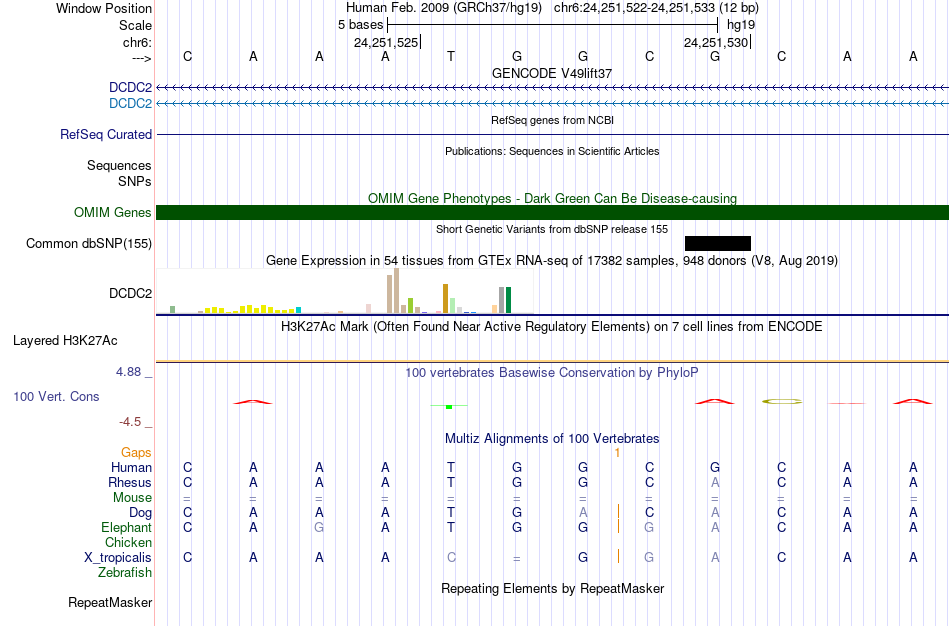The image size is (950, 626).
Task: Click the H3K27Ac Mark track title
Action: (x=552, y=327)
